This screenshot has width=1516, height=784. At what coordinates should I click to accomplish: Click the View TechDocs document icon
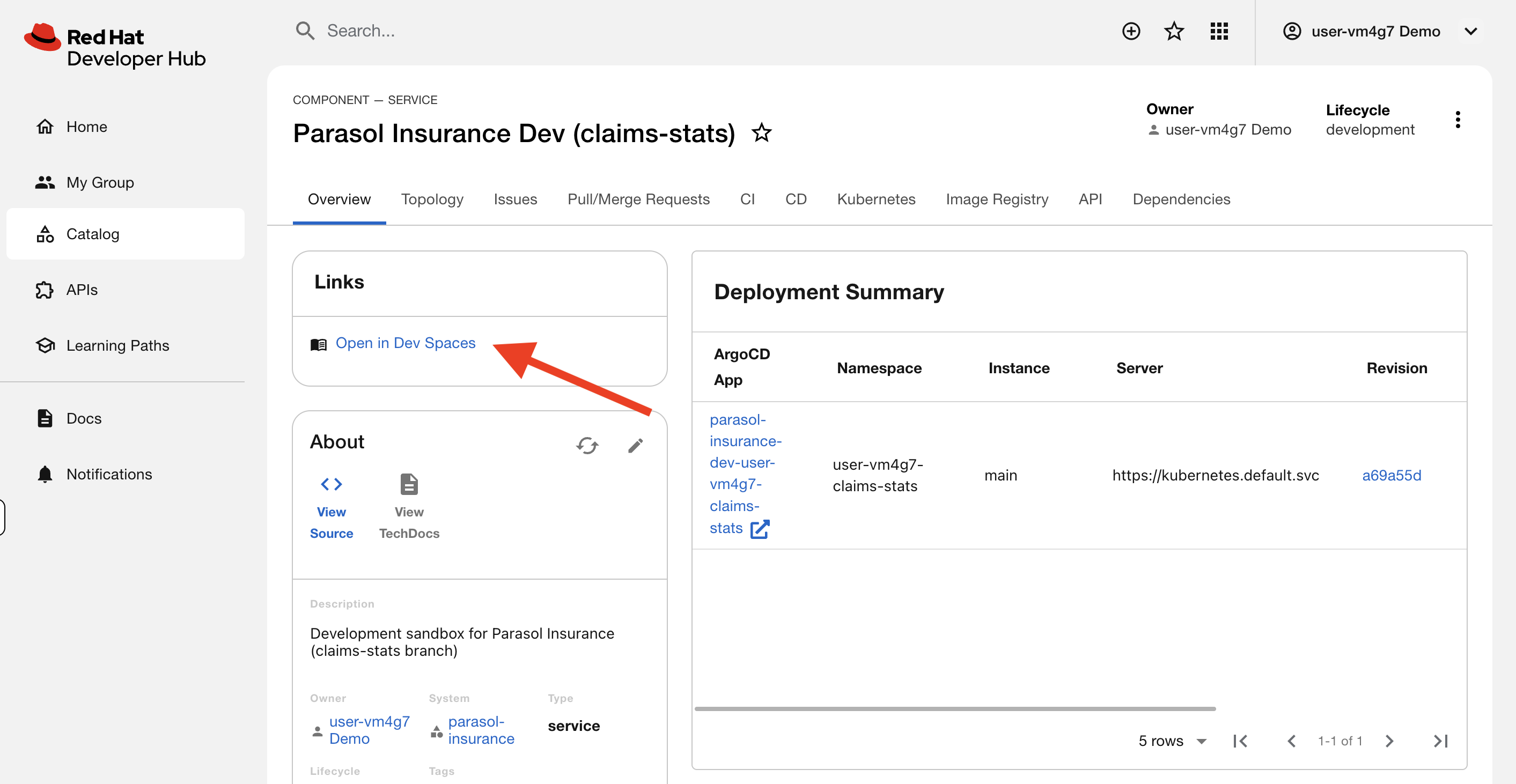pyautogui.click(x=409, y=485)
